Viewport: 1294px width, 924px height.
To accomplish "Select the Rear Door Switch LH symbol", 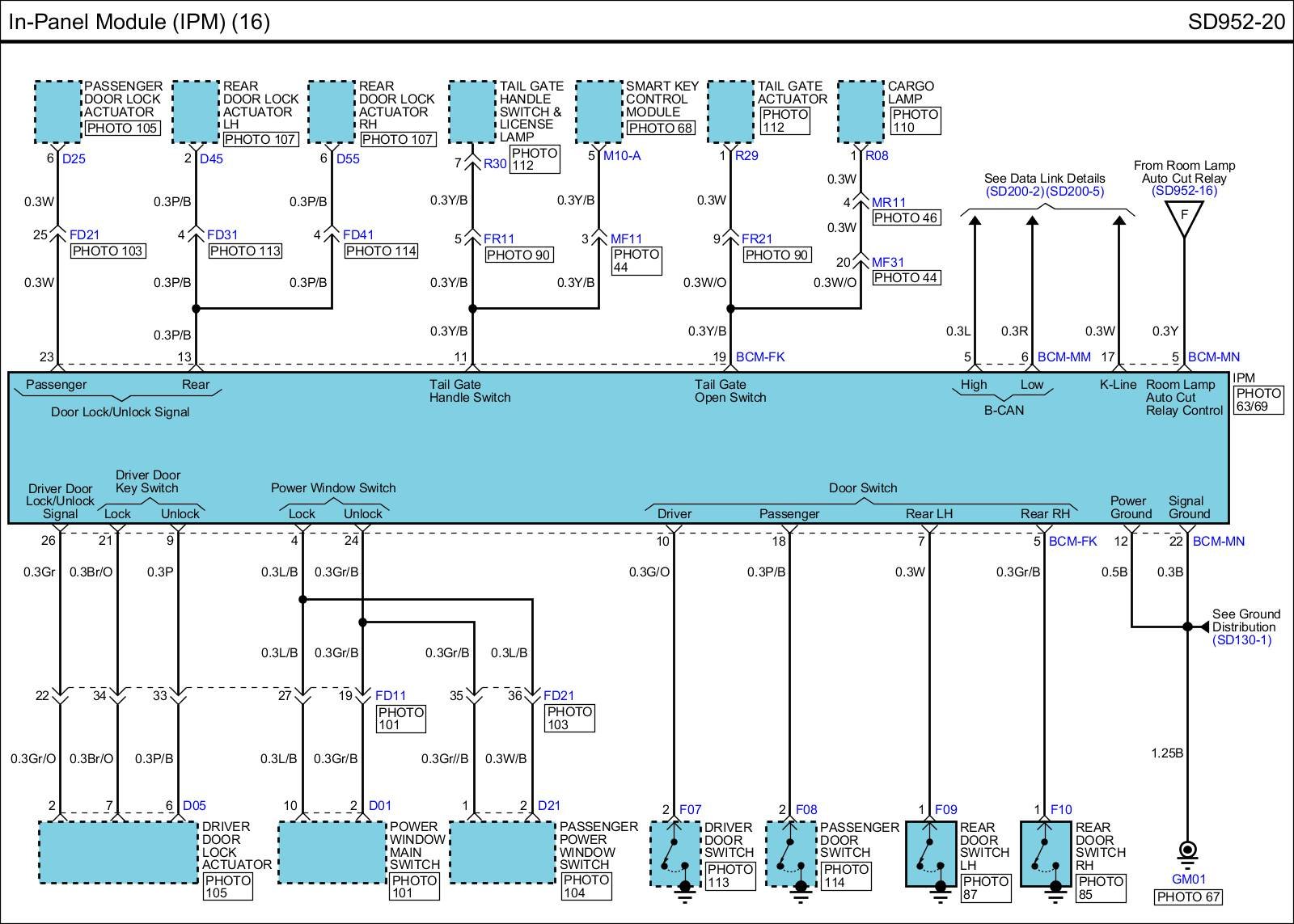I will tap(930, 854).
